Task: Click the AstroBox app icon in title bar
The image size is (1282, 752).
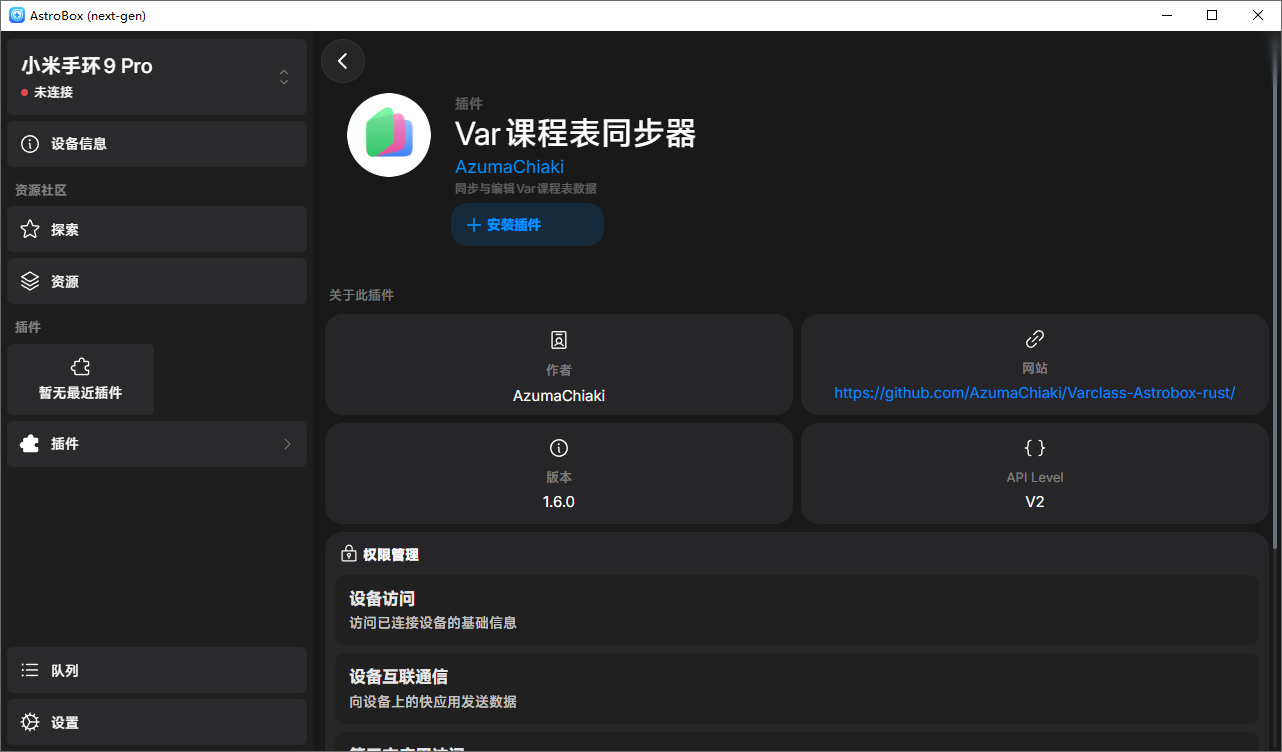Action: tap(16, 15)
